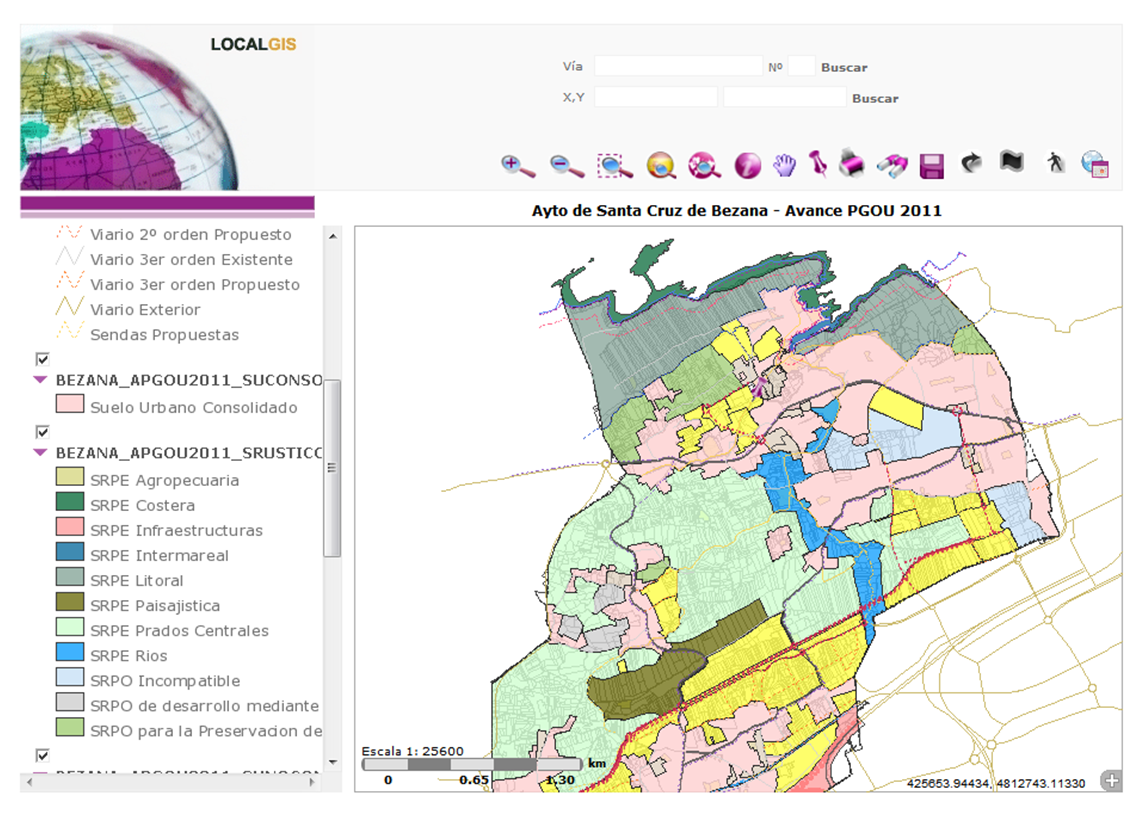Focus the first X,Y coordinate field

pos(656,97)
